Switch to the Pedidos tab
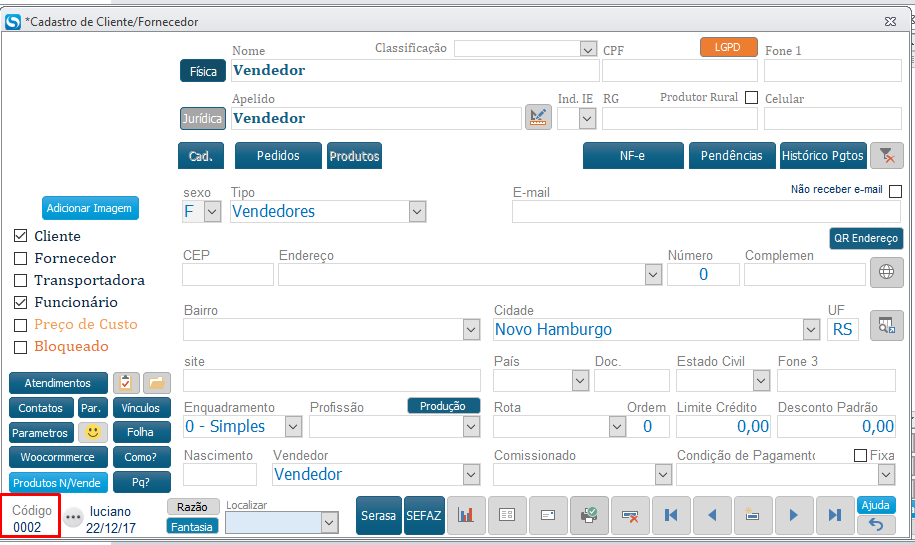The image size is (915, 545). tap(279, 156)
